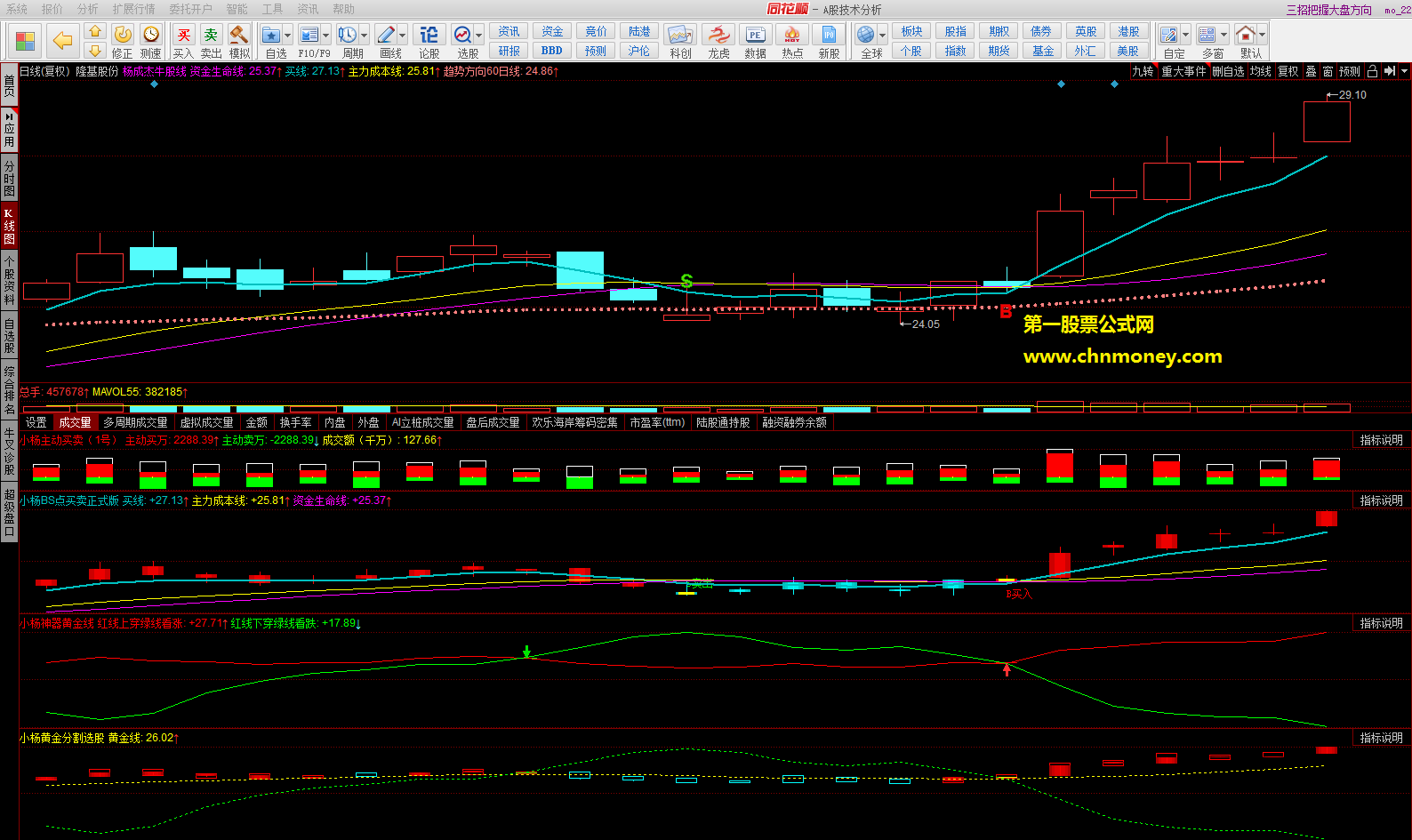Open 指标说明 for 小杨主动买卖

pos(1381,440)
